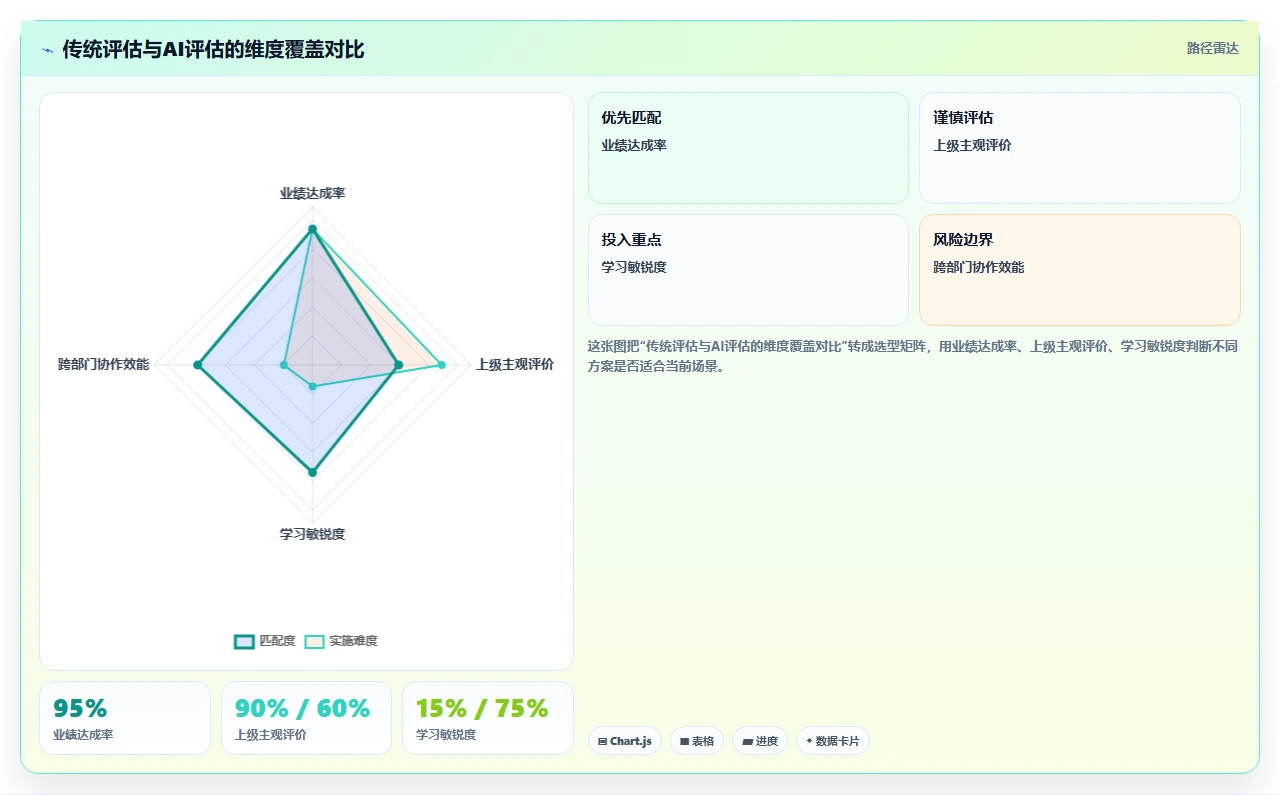Viewport: 1280px width, 795px height.
Task: Click the 15% / 75% stat value
Action: pos(482,708)
